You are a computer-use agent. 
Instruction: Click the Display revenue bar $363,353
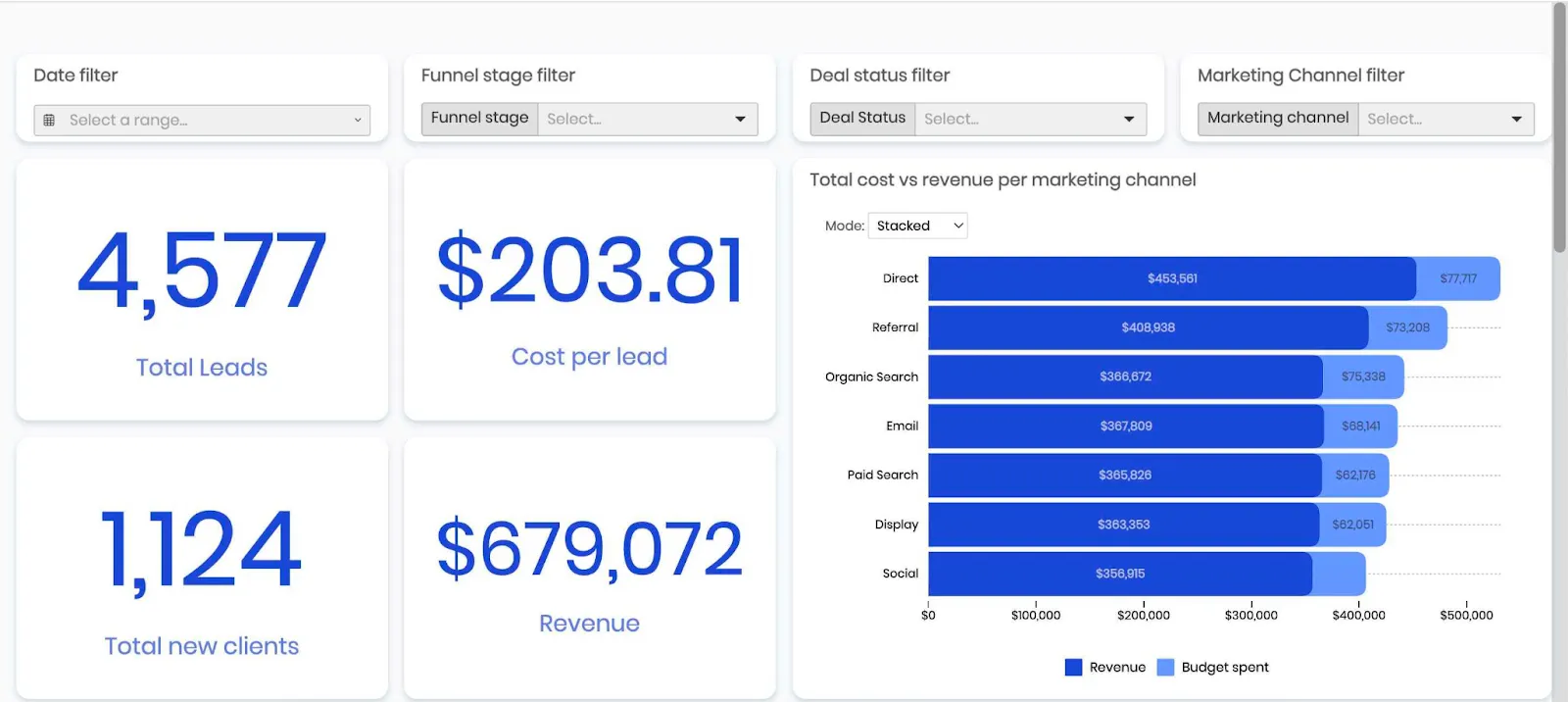click(x=1124, y=525)
